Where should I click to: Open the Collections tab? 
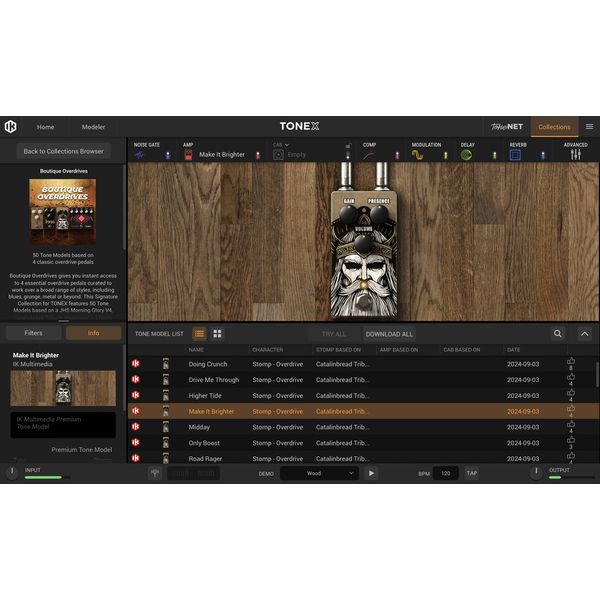(x=554, y=127)
